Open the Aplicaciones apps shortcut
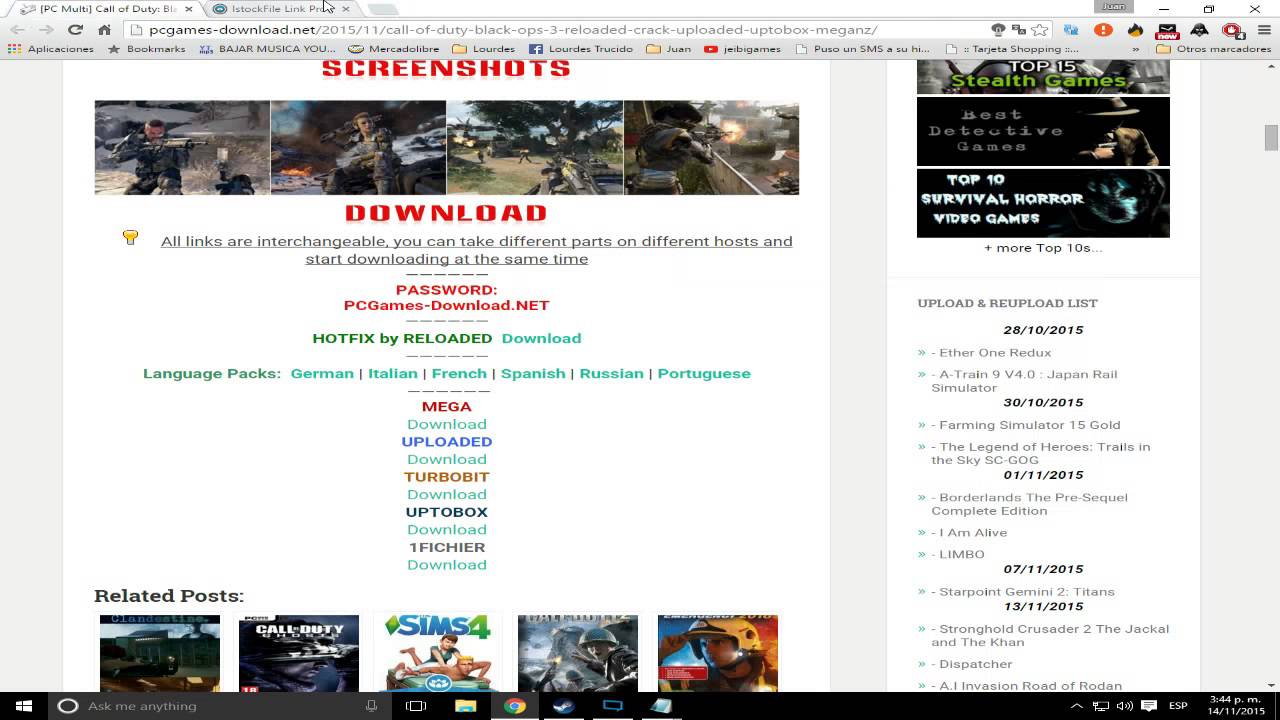 (x=51, y=49)
